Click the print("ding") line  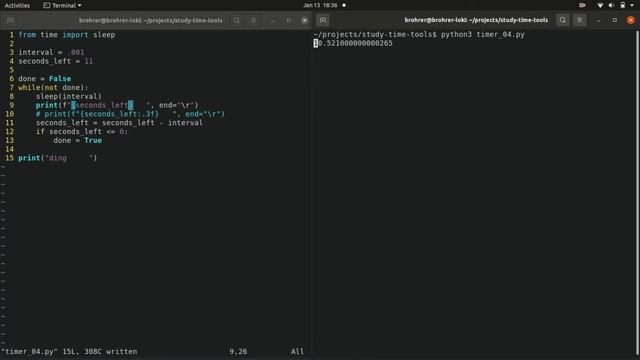click(x=58, y=158)
